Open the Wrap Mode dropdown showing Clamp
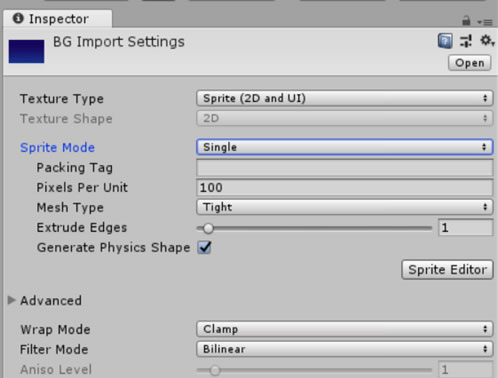This screenshot has width=498, height=378. 345,329
